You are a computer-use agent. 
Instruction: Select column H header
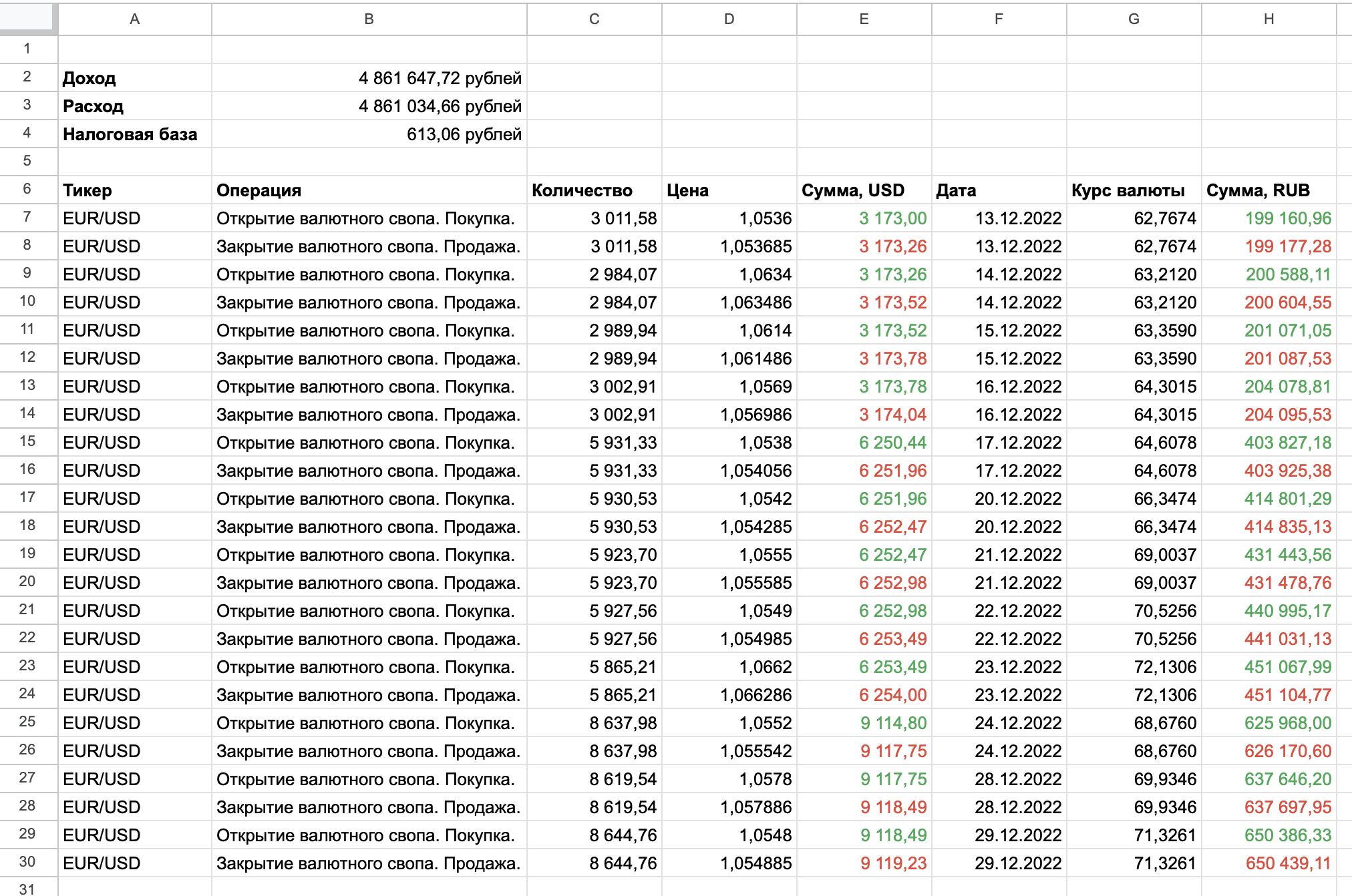pyautogui.click(x=1269, y=19)
